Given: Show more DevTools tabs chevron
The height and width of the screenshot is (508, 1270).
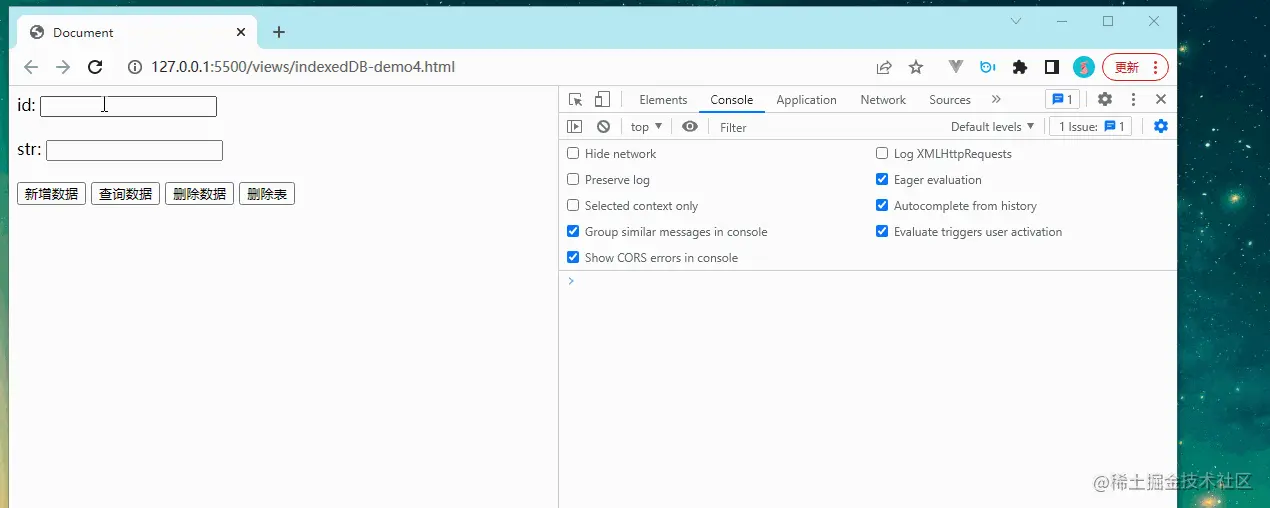Looking at the screenshot, I should tap(996, 100).
